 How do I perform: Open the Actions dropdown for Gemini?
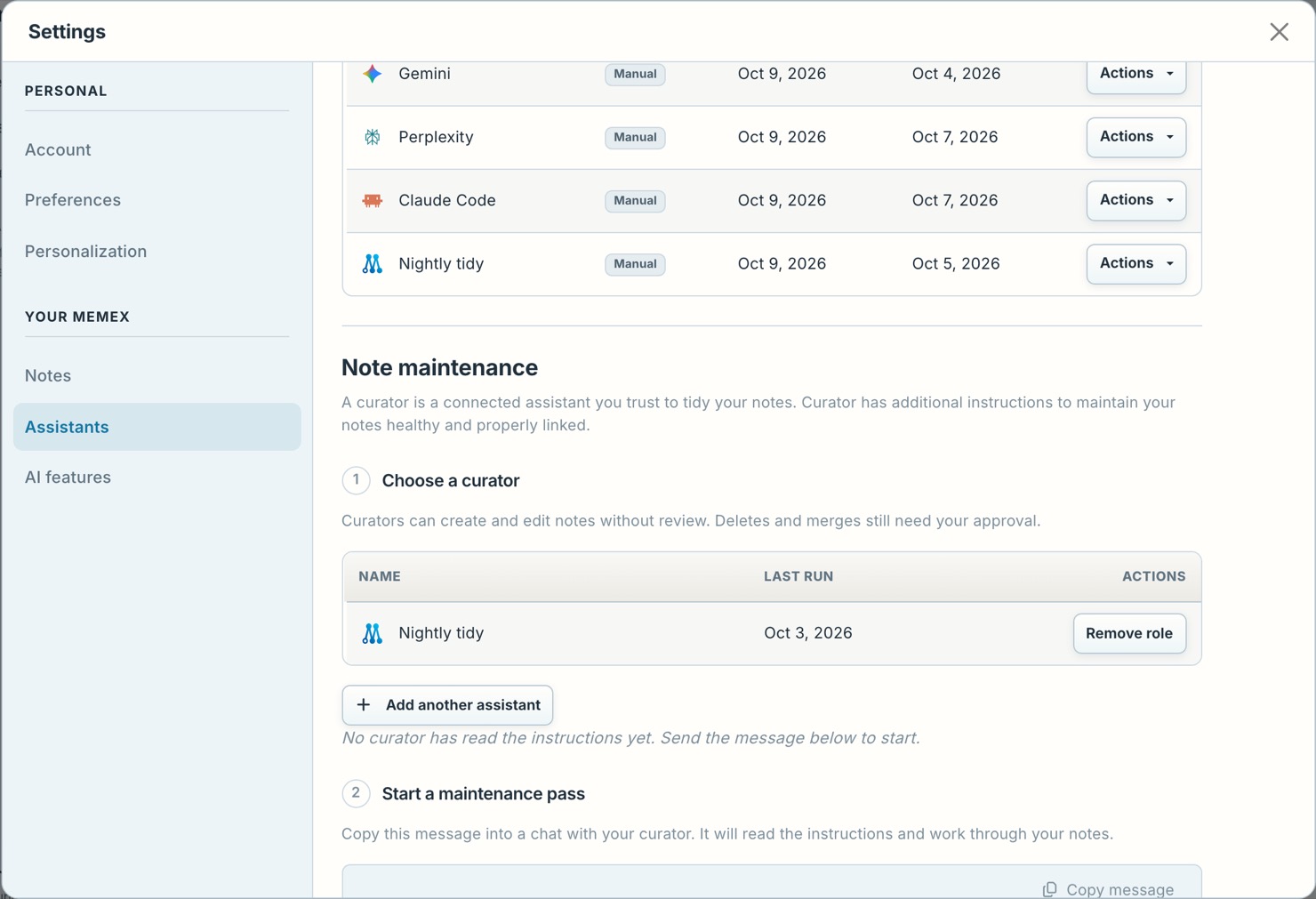[x=1136, y=75]
